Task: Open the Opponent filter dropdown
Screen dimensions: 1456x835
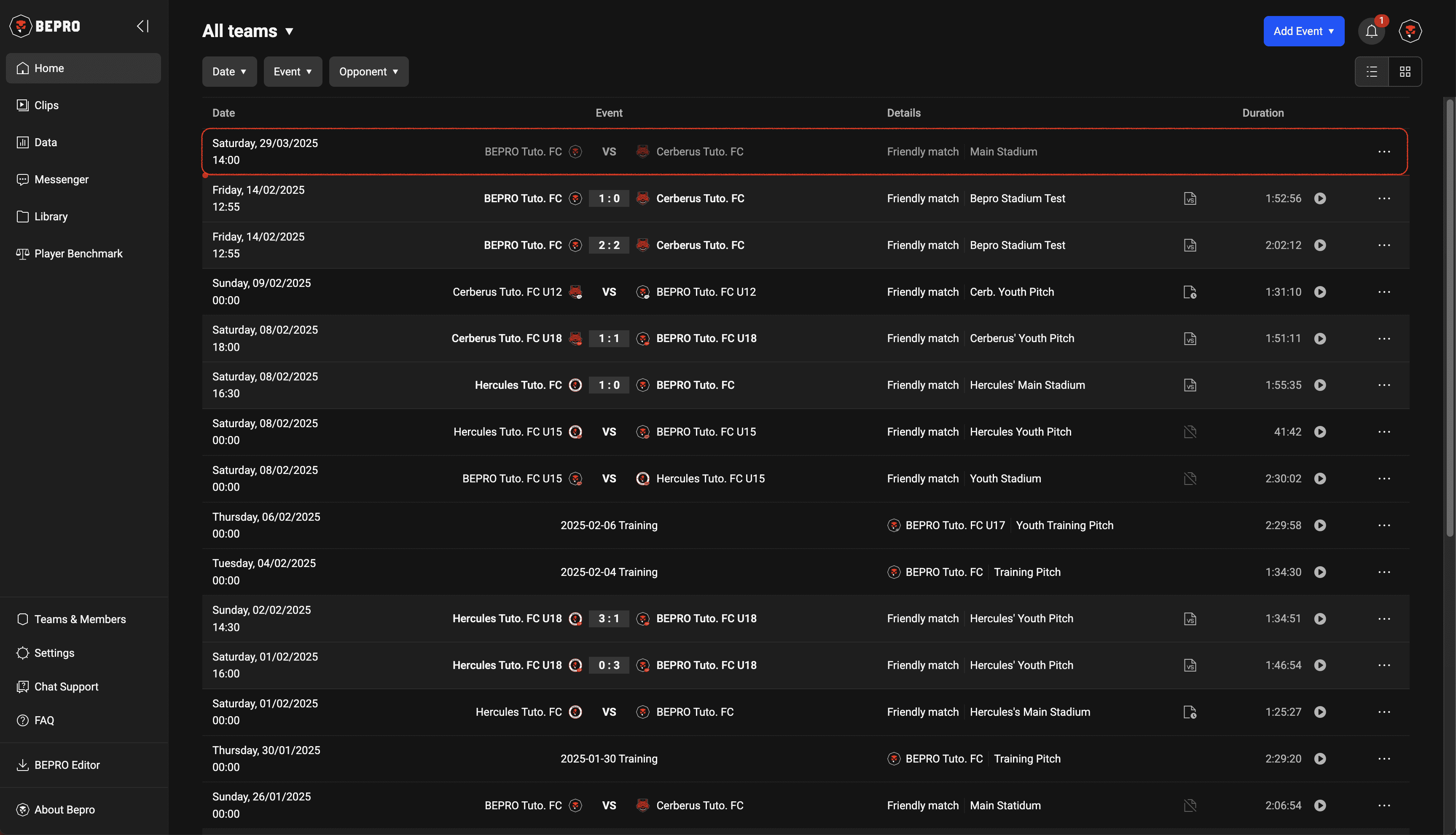Action: click(x=369, y=72)
